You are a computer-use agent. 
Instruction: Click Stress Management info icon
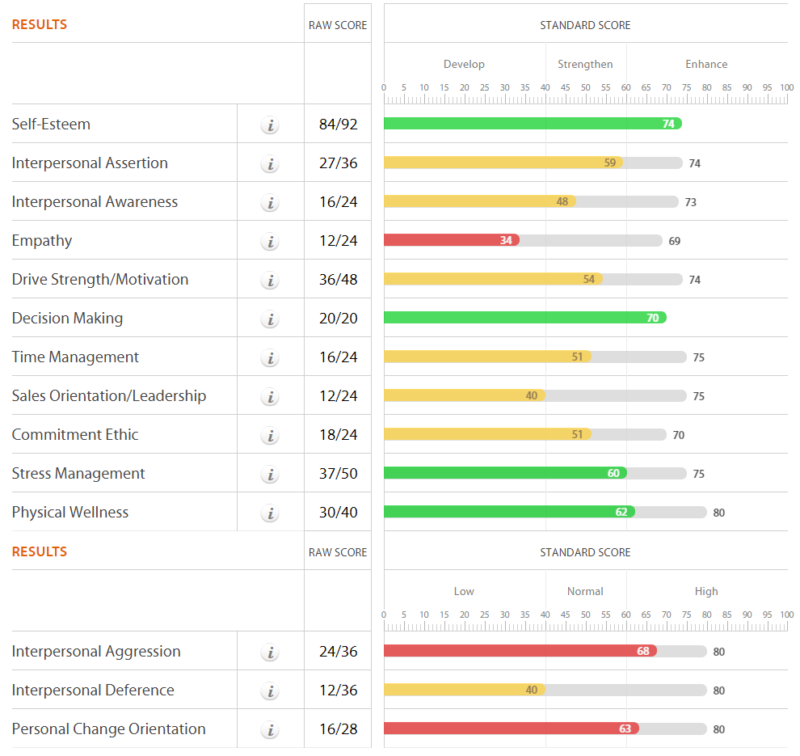pyautogui.click(x=270, y=474)
